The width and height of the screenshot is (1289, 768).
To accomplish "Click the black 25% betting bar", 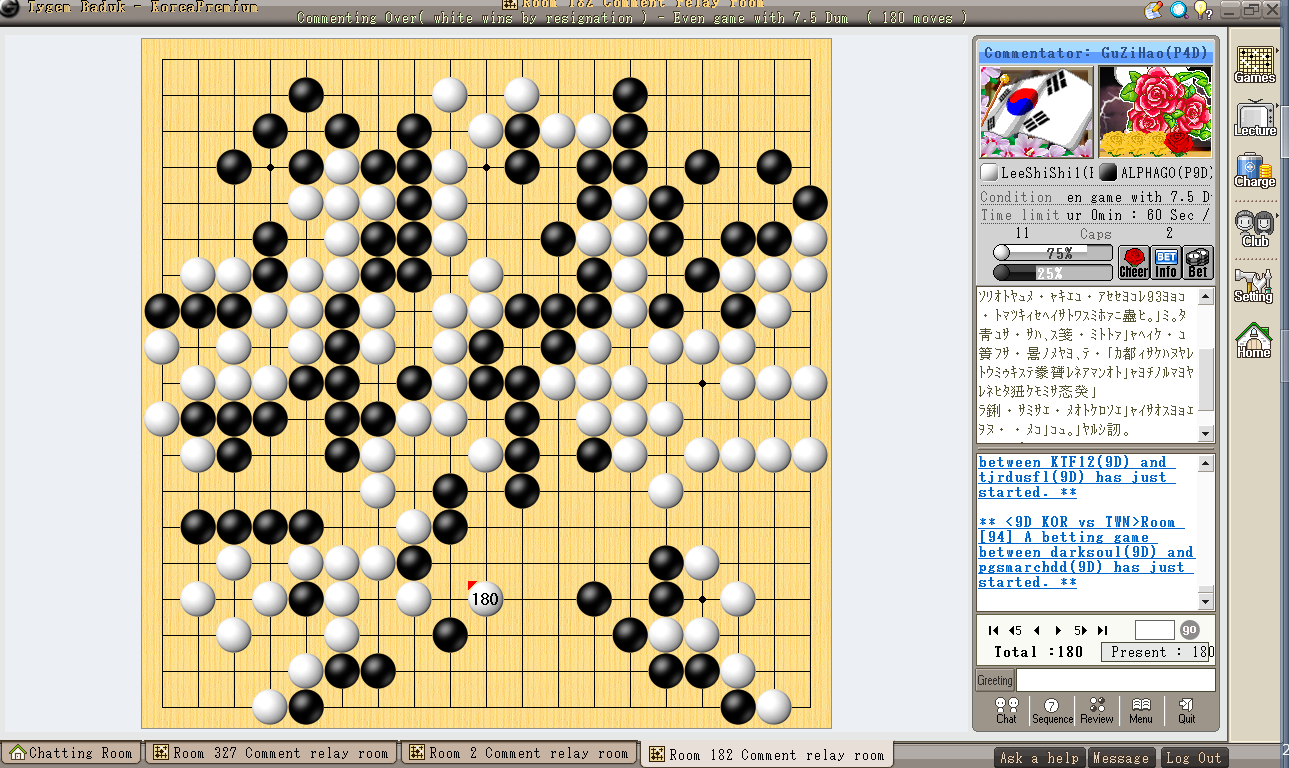I will pyautogui.click(x=1052, y=272).
